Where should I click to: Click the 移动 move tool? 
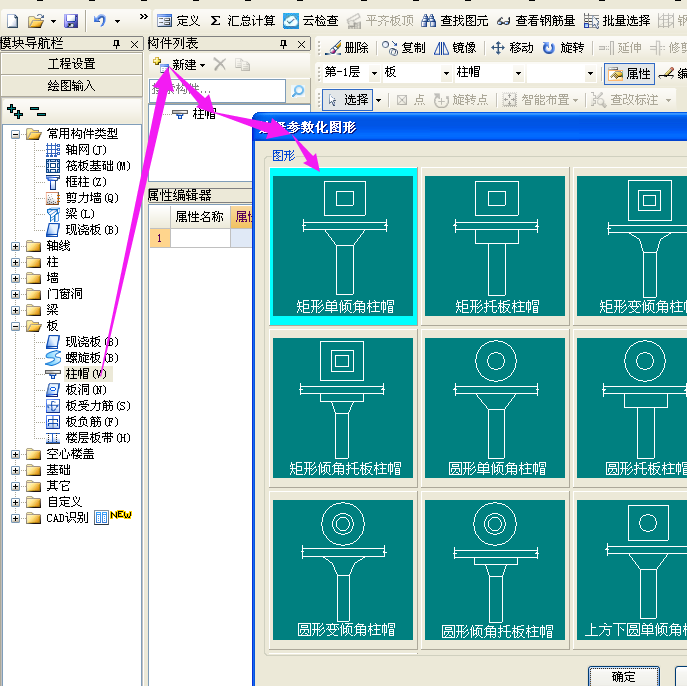(512, 47)
